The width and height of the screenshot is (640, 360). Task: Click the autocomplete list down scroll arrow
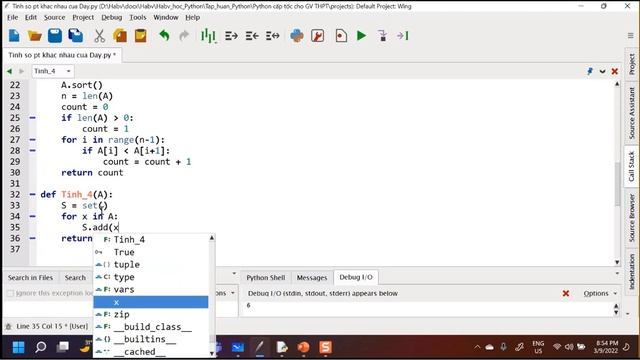212,353
